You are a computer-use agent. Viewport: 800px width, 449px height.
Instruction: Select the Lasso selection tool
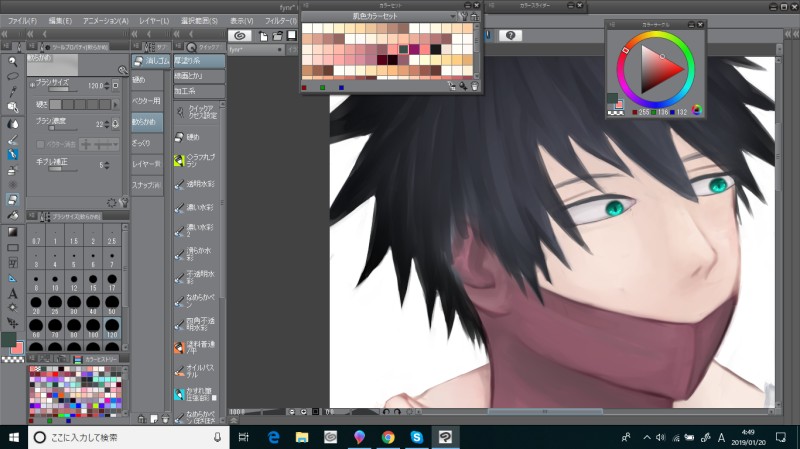pos(13,77)
